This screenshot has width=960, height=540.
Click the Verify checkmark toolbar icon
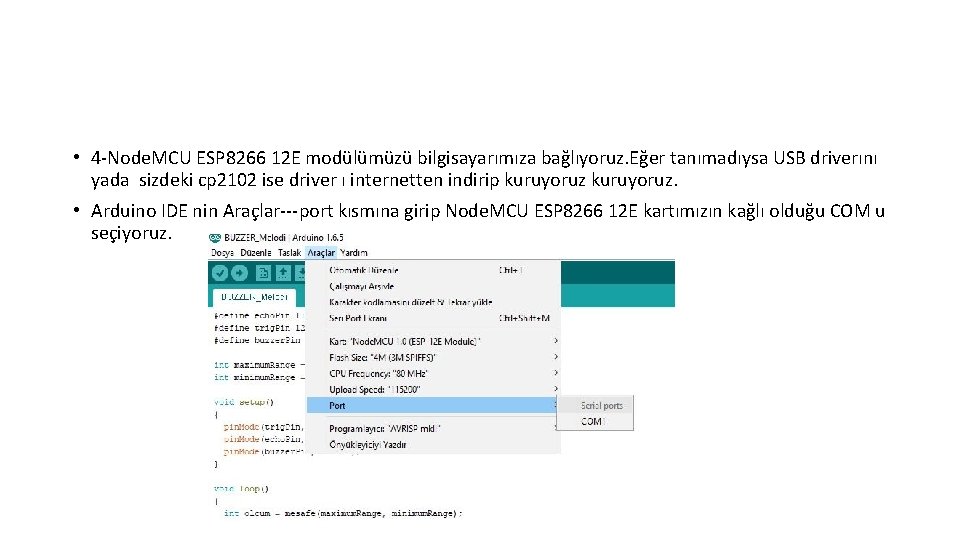click(x=220, y=273)
